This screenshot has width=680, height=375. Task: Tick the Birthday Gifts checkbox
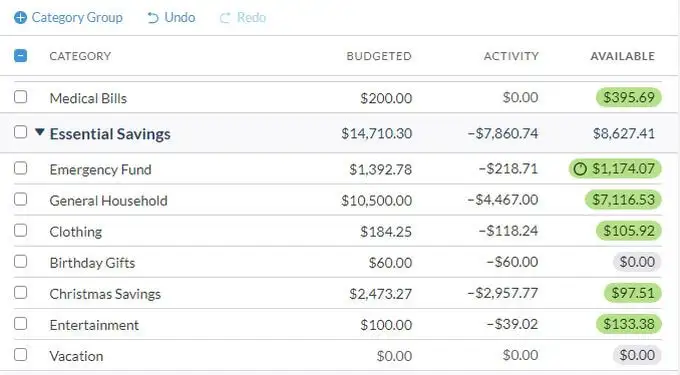tap(20, 262)
